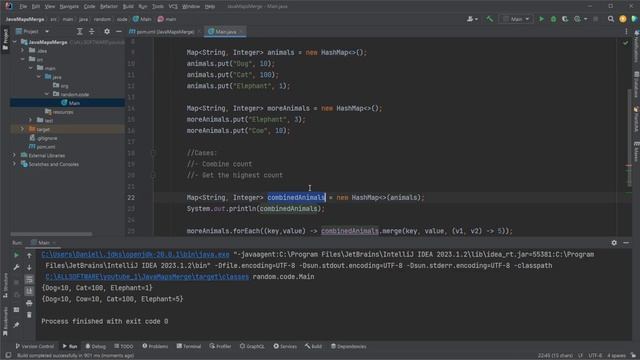
Task: Expand the .idea folder
Action: tap(23, 51)
